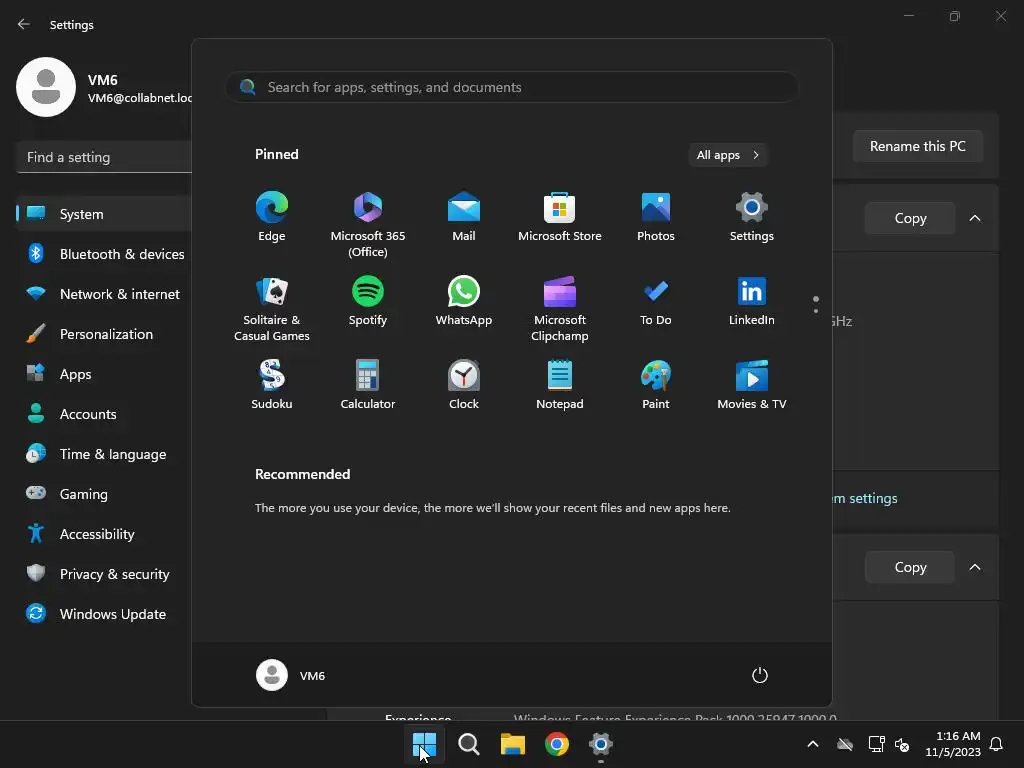
Task: Go to Gaming settings
Action: [104, 494]
